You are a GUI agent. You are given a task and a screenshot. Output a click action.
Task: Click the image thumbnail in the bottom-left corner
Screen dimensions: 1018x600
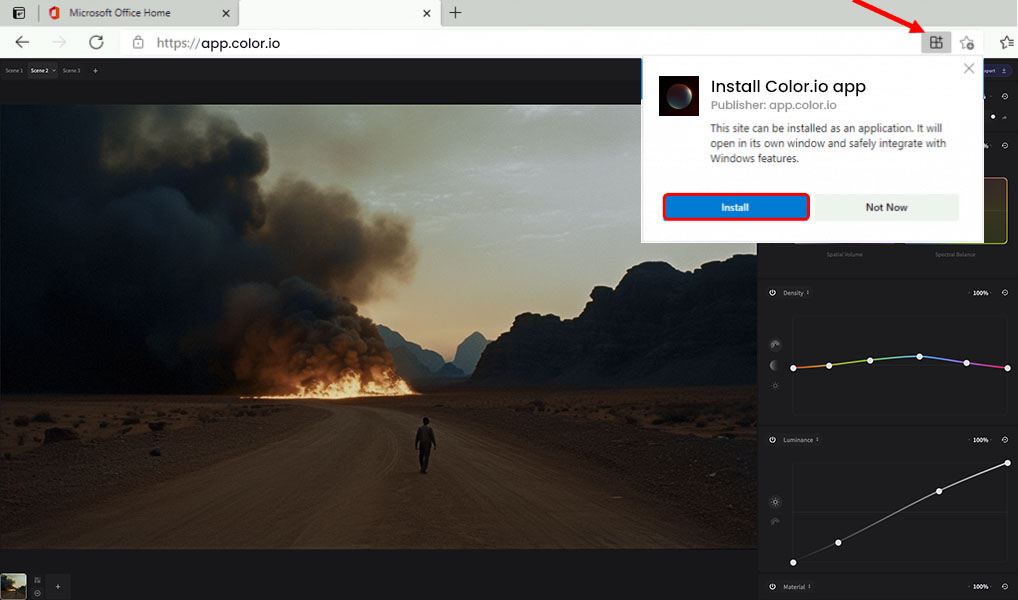[13, 586]
